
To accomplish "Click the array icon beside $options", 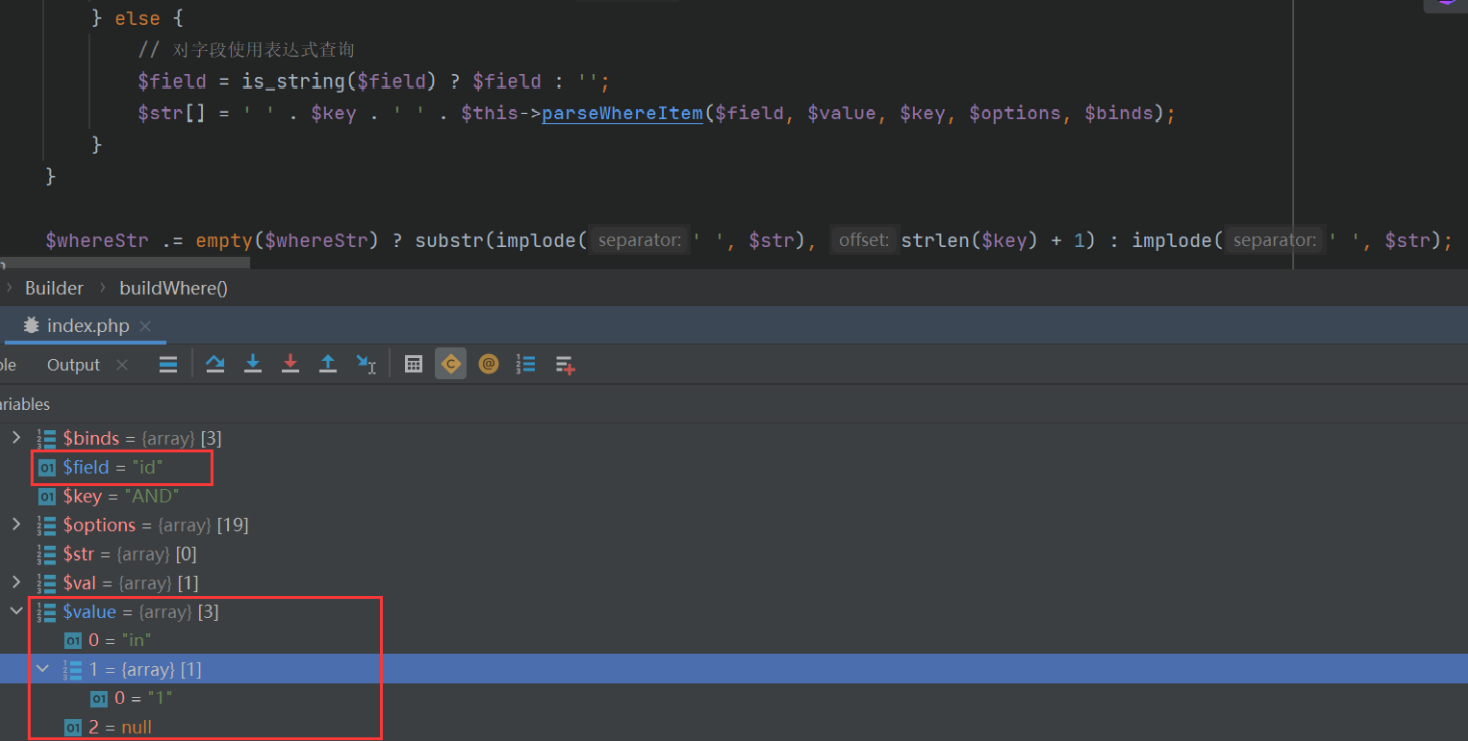I will pyautogui.click(x=46, y=525).
